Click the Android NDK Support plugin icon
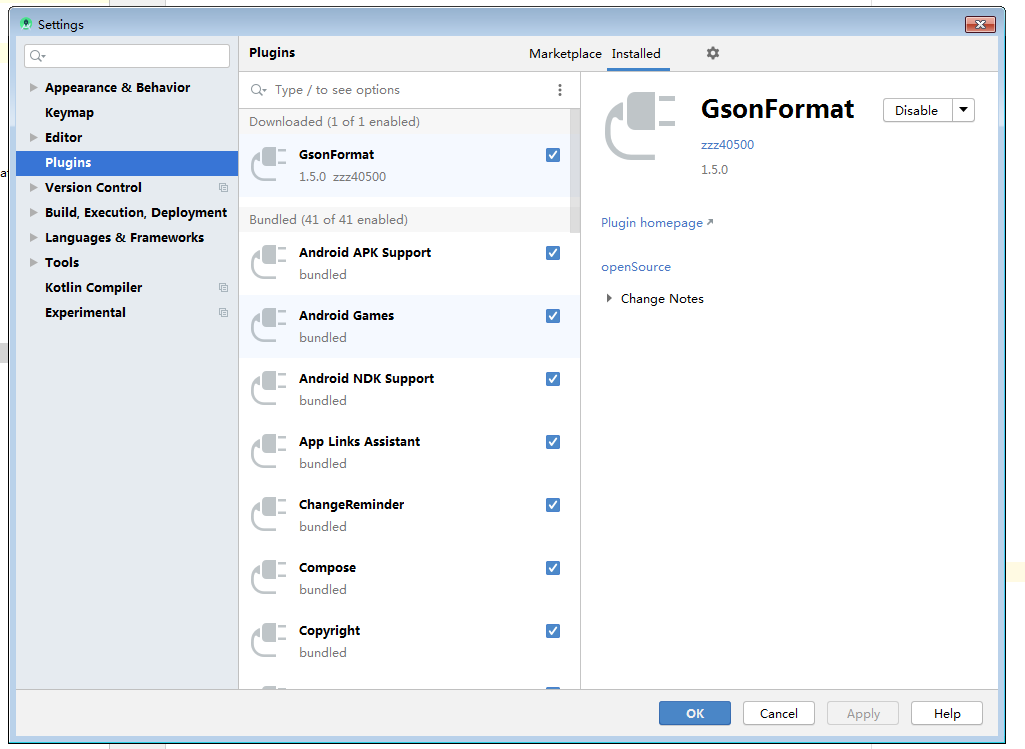 coord(269,389)
